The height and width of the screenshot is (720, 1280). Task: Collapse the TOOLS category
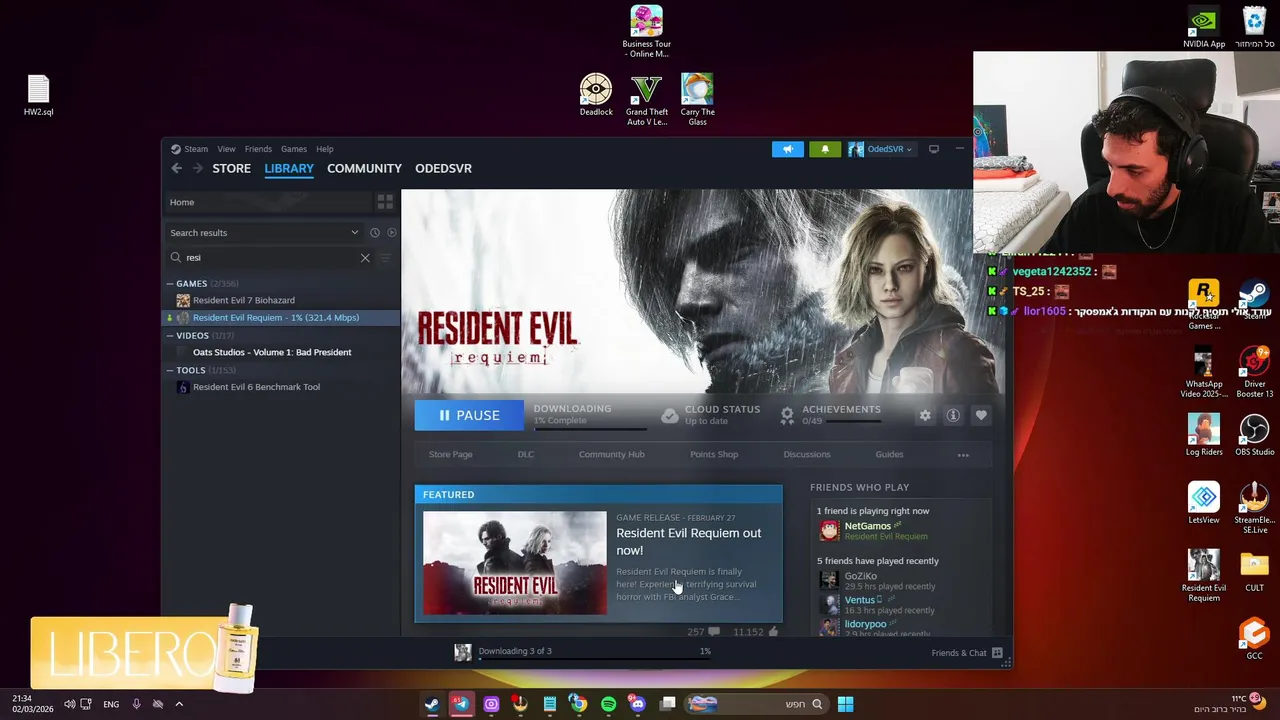170,371
